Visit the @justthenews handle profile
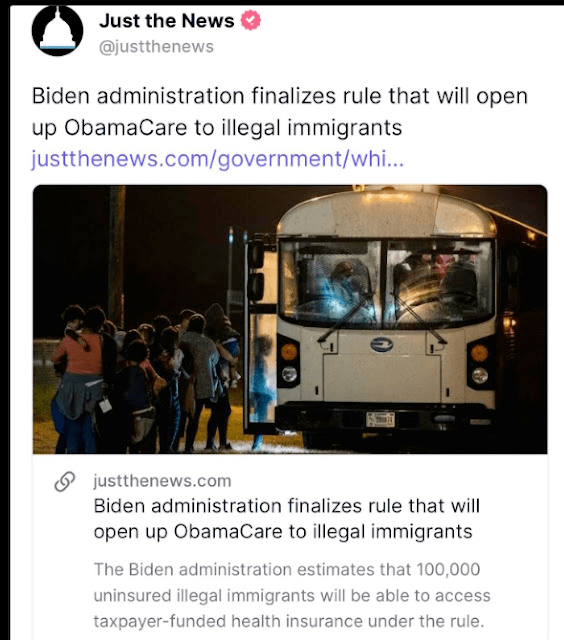The width and height of the screenshot is (564, 640). [x=156, y=47]
